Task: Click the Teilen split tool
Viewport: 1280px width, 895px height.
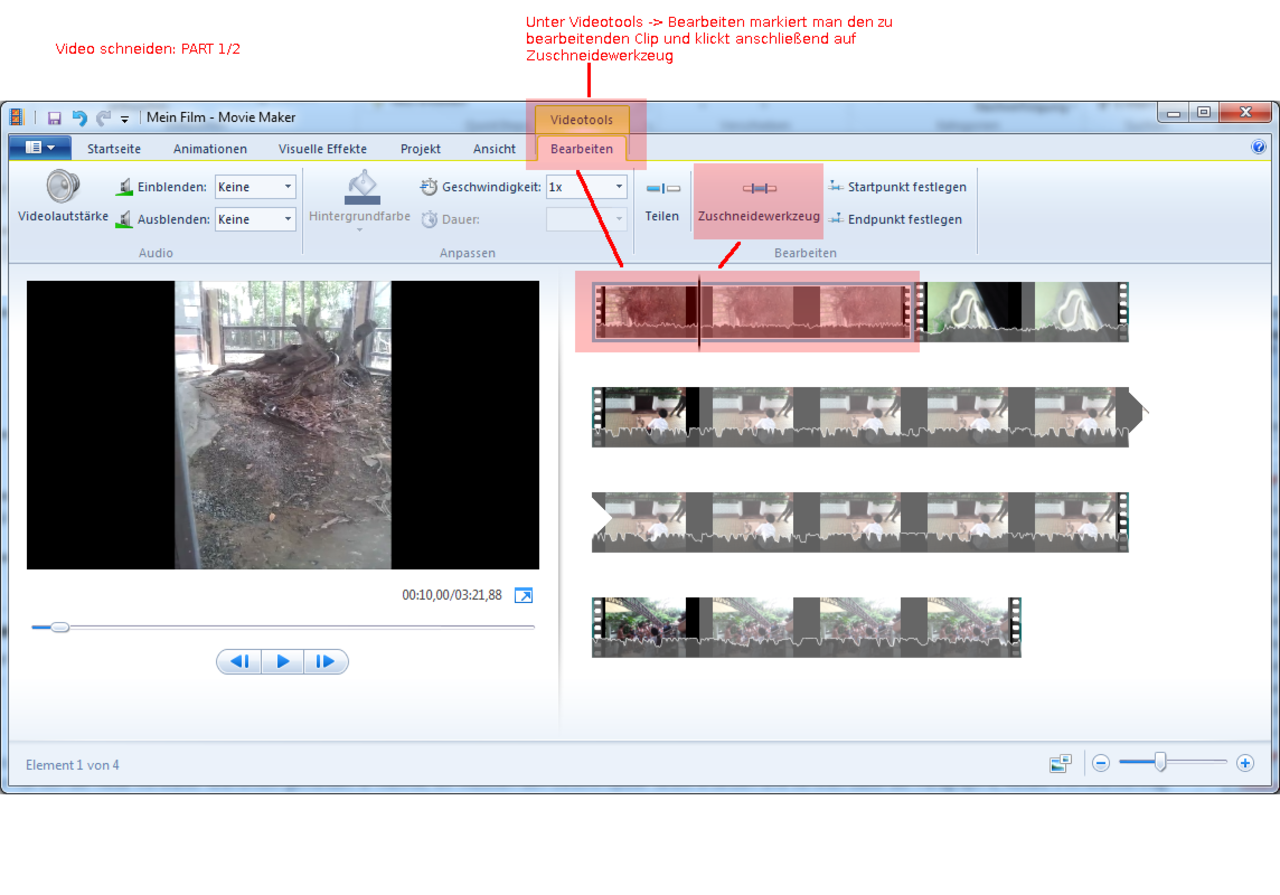Action: [x=662, y=199]
